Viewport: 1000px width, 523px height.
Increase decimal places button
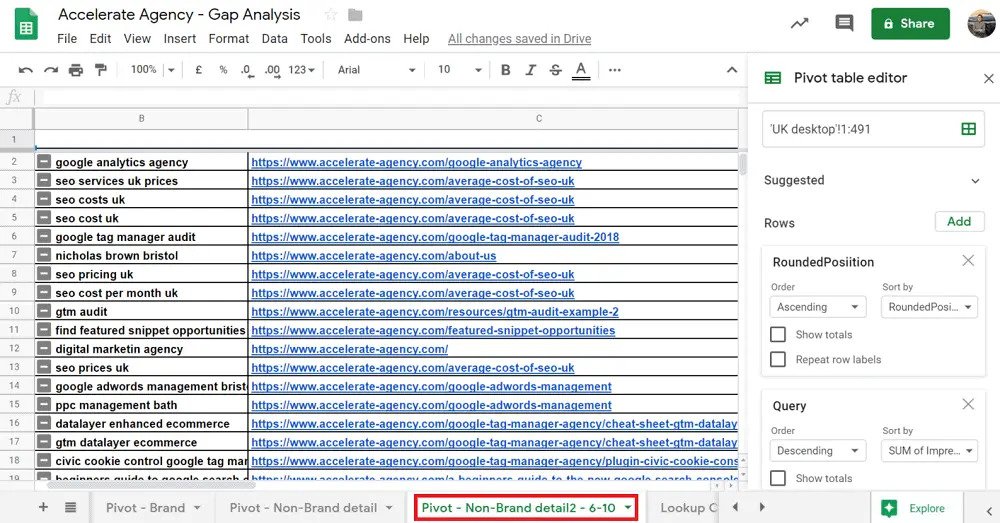(272, 70)
